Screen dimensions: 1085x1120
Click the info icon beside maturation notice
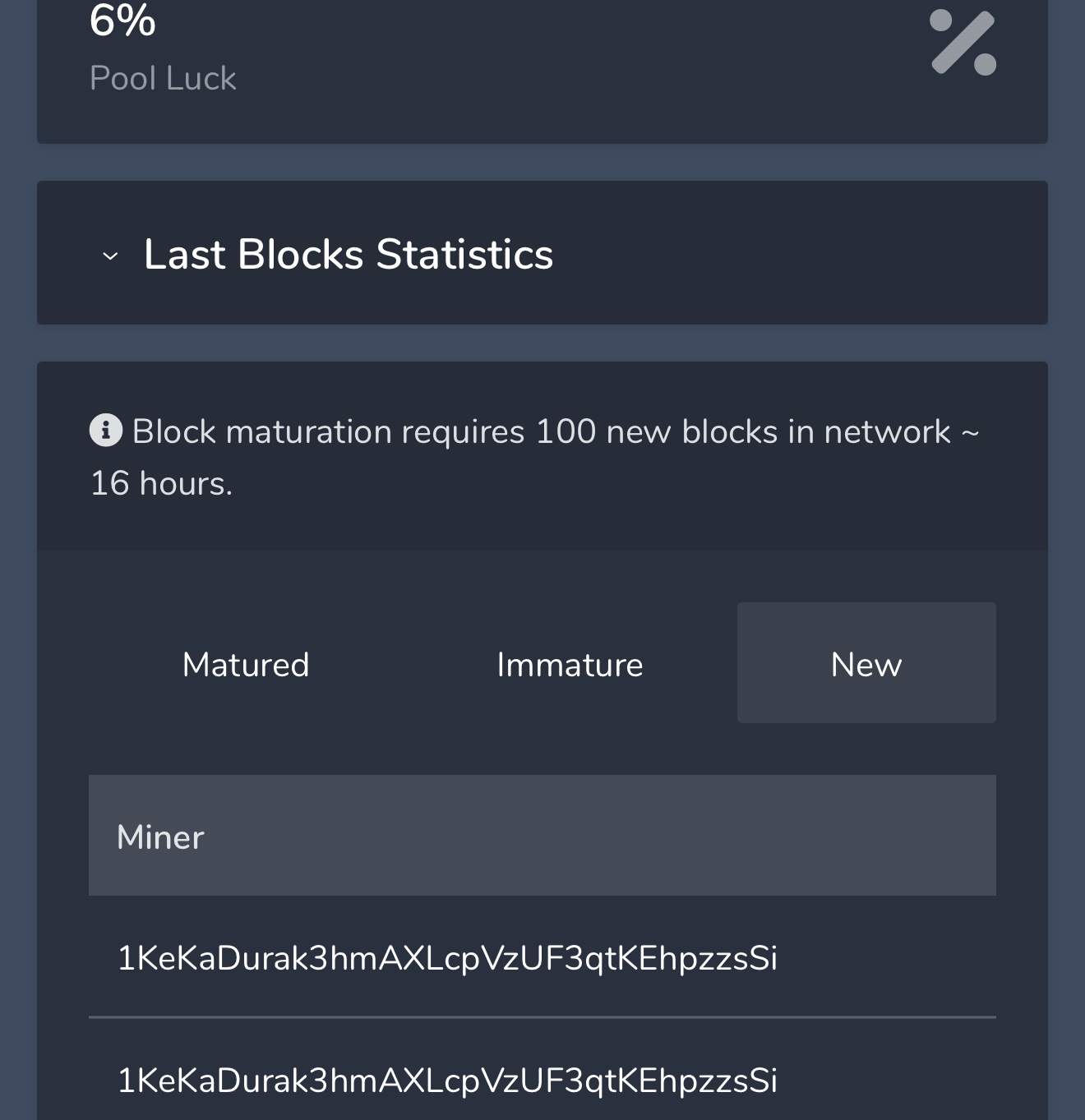point(106,430)
